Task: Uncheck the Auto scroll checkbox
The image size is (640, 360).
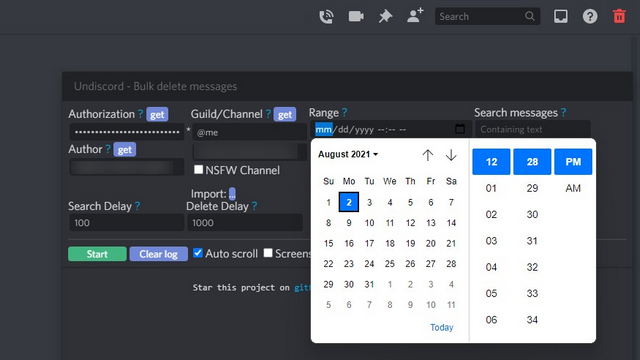Action: [198, 253]
